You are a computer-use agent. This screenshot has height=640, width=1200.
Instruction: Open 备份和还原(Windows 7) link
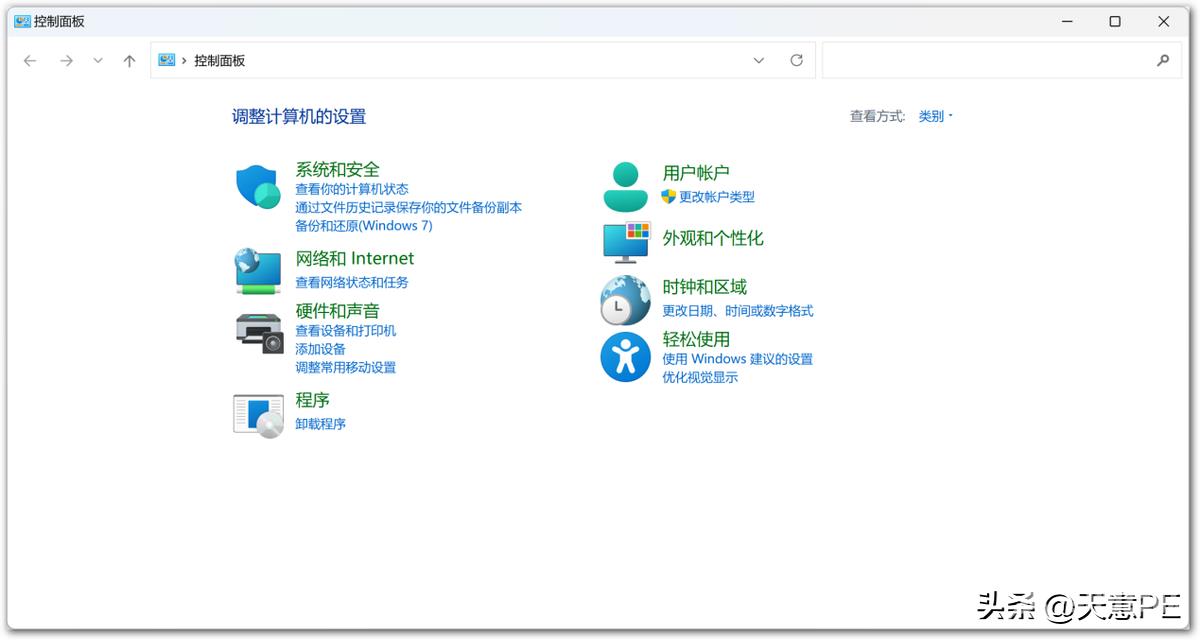pyautogui.click(x=364, y=226)
